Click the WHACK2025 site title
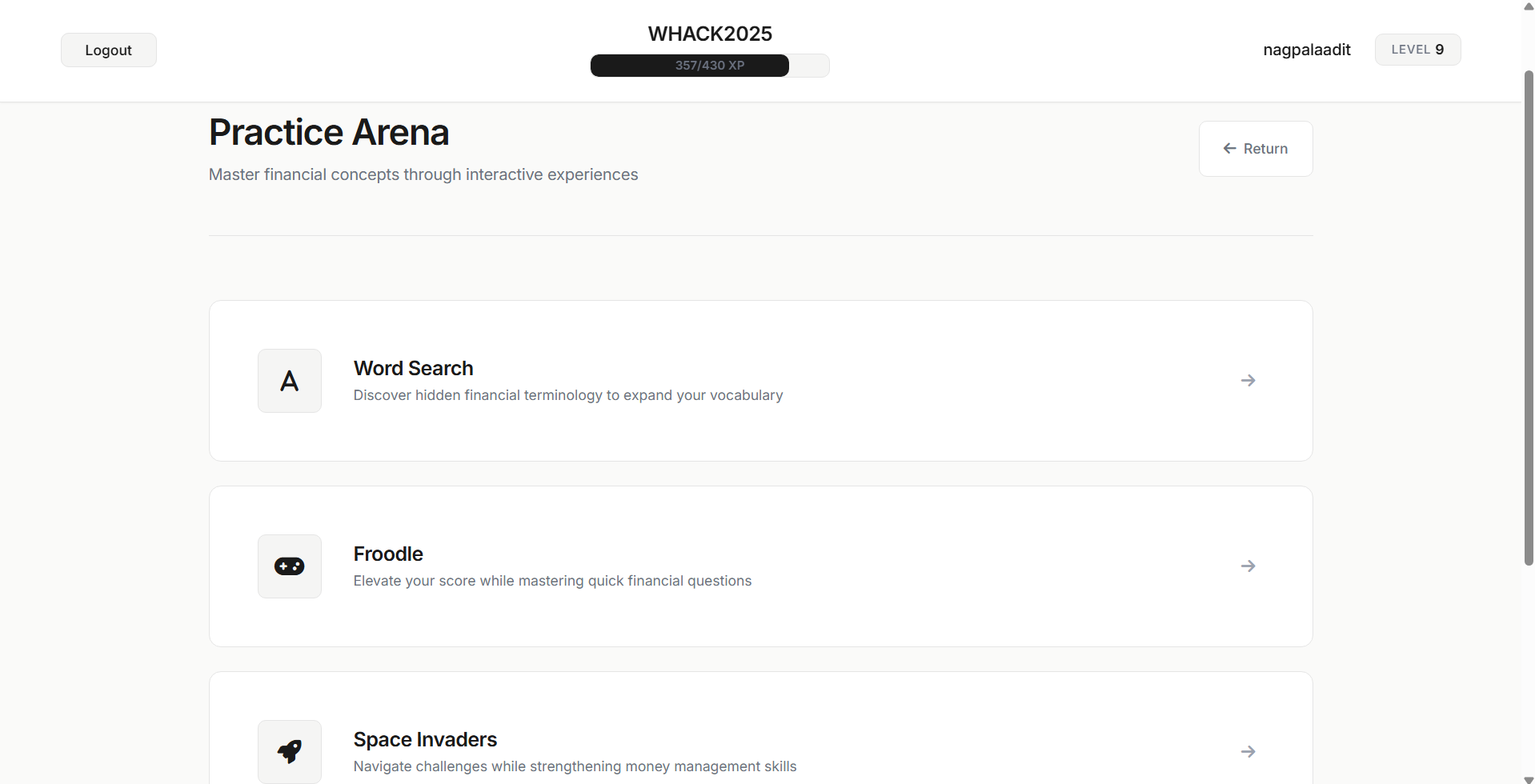This screenshot has height=784, width=1535. 710,34
